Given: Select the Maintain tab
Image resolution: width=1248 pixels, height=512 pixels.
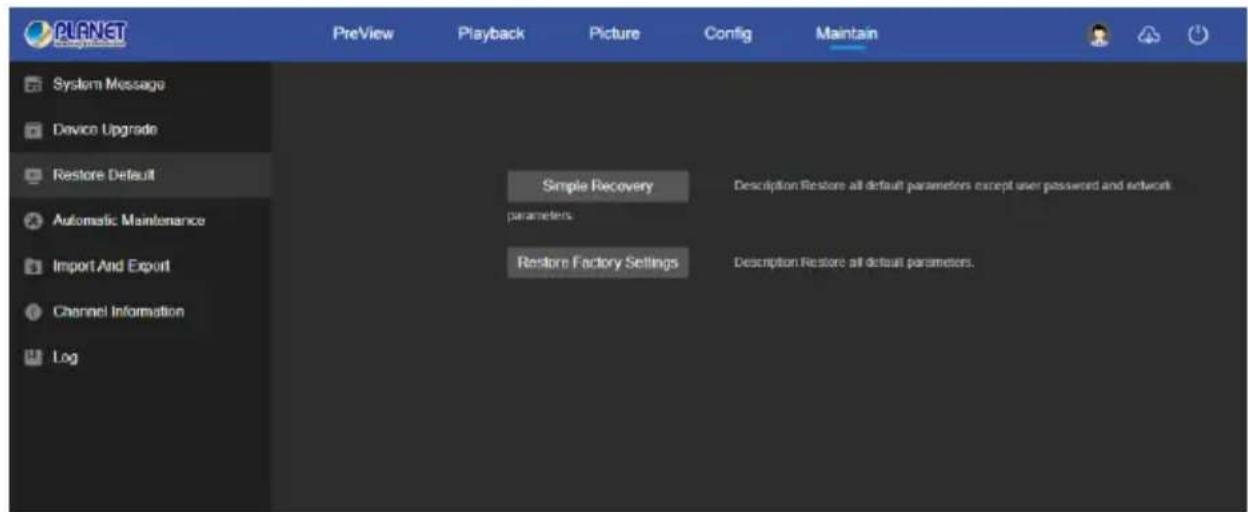Looking at the screenshot, I should 846,34.
